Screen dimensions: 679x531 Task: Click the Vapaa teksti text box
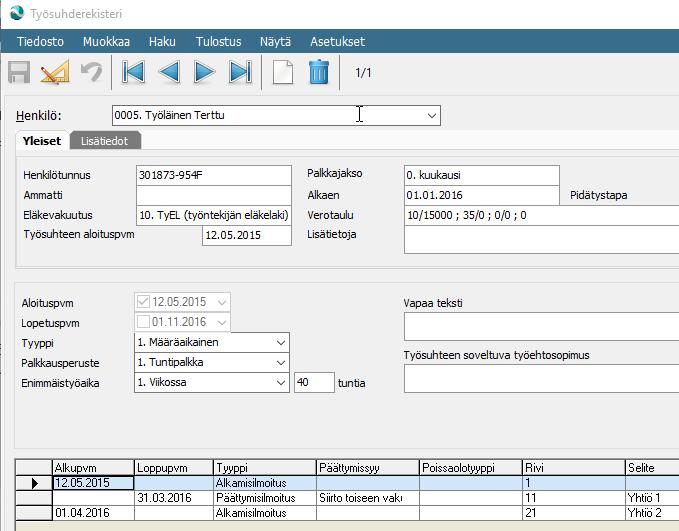(x=541, y=327)
